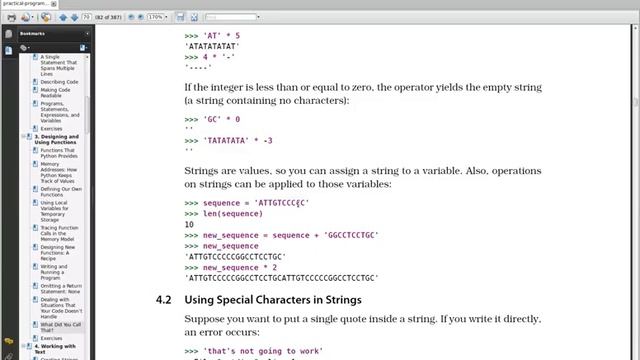This screenshot has height=360, width=640.
Task: Open bookmark 'Dealing with Situations That Your Code Doesn't Handle'
Action: [61, 308]
